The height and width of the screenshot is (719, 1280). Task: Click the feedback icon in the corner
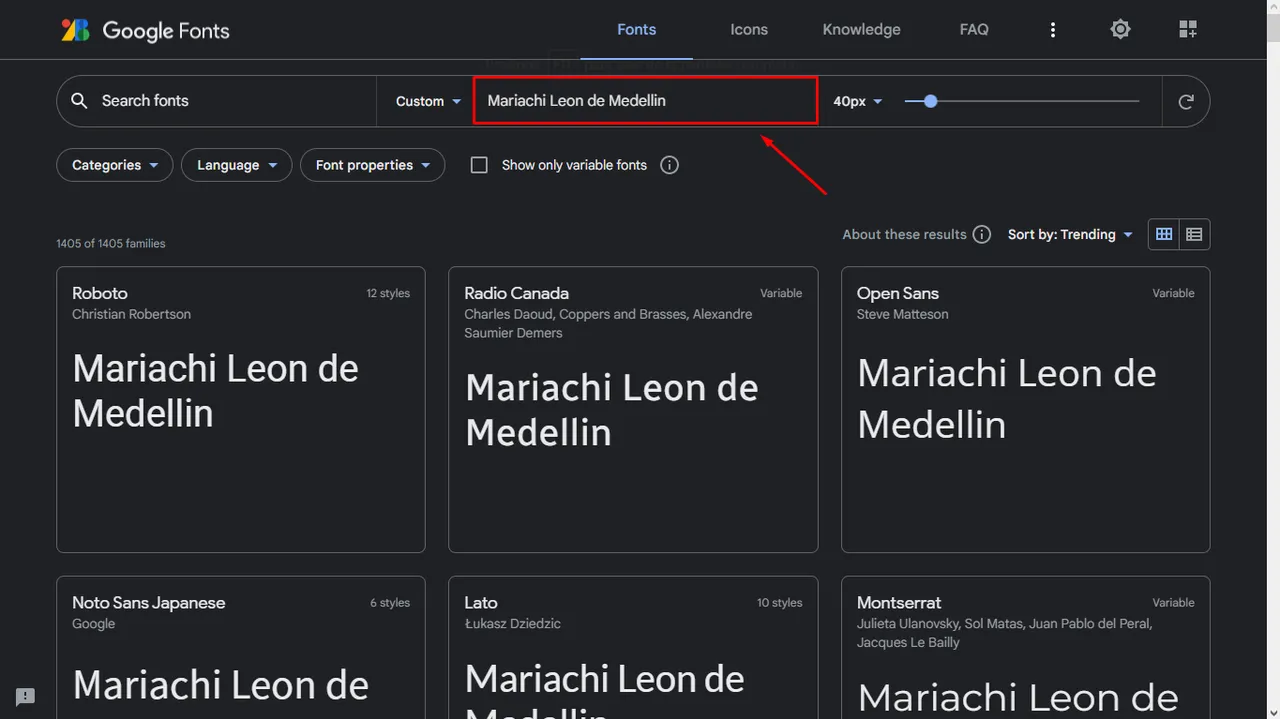click(26, 696)
